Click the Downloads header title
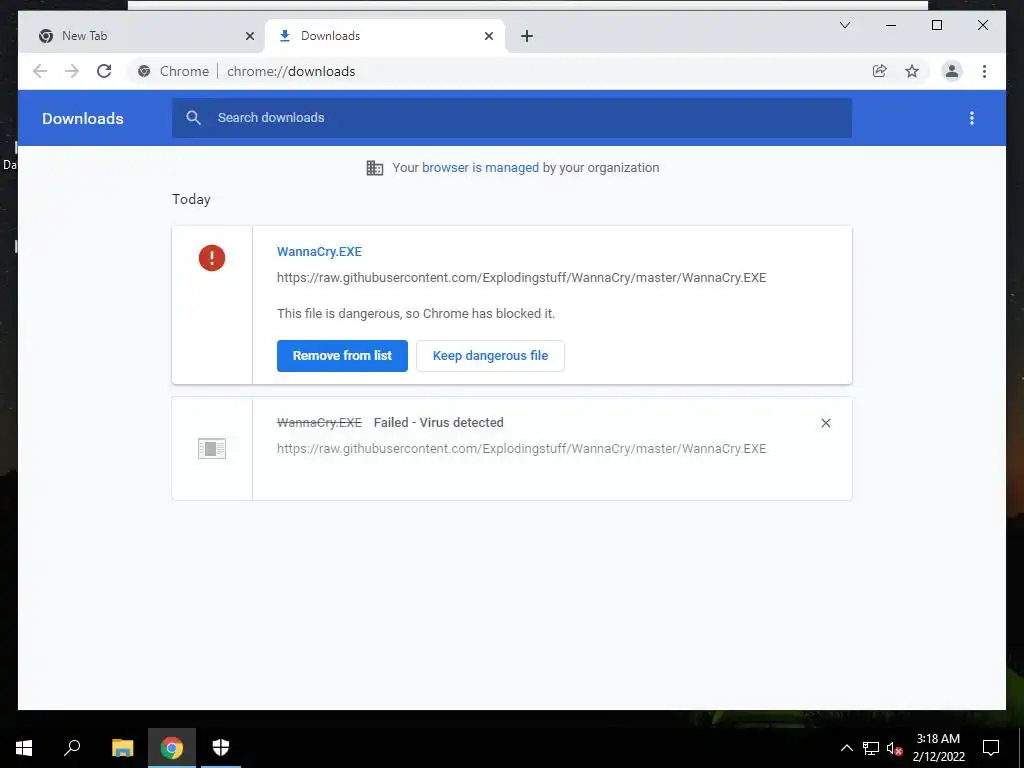Screen dimensions: 1024x768 (x=83, y=118)
